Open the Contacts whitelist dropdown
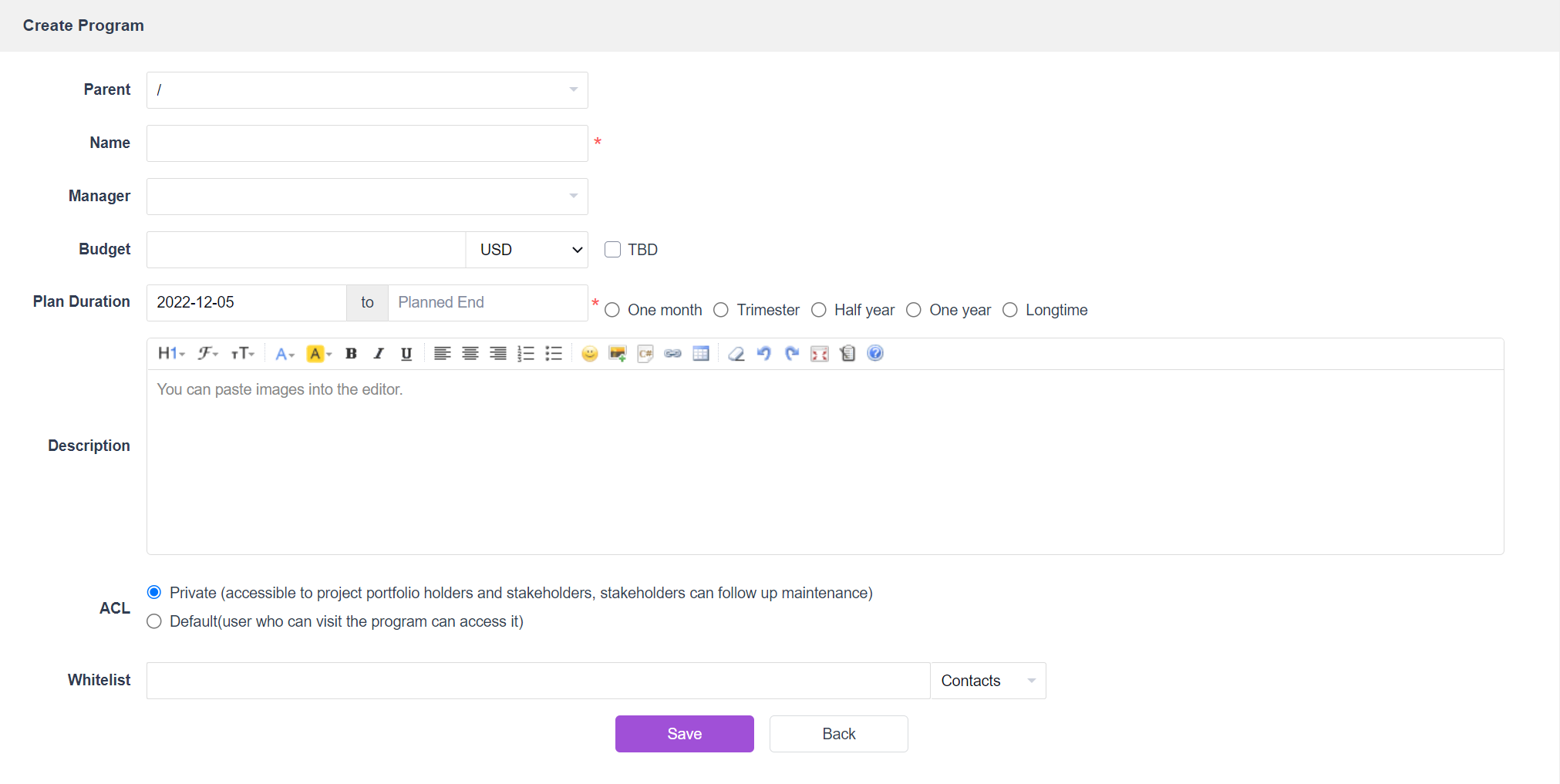This screenshot has width=1560, height=784. (987, 681)
